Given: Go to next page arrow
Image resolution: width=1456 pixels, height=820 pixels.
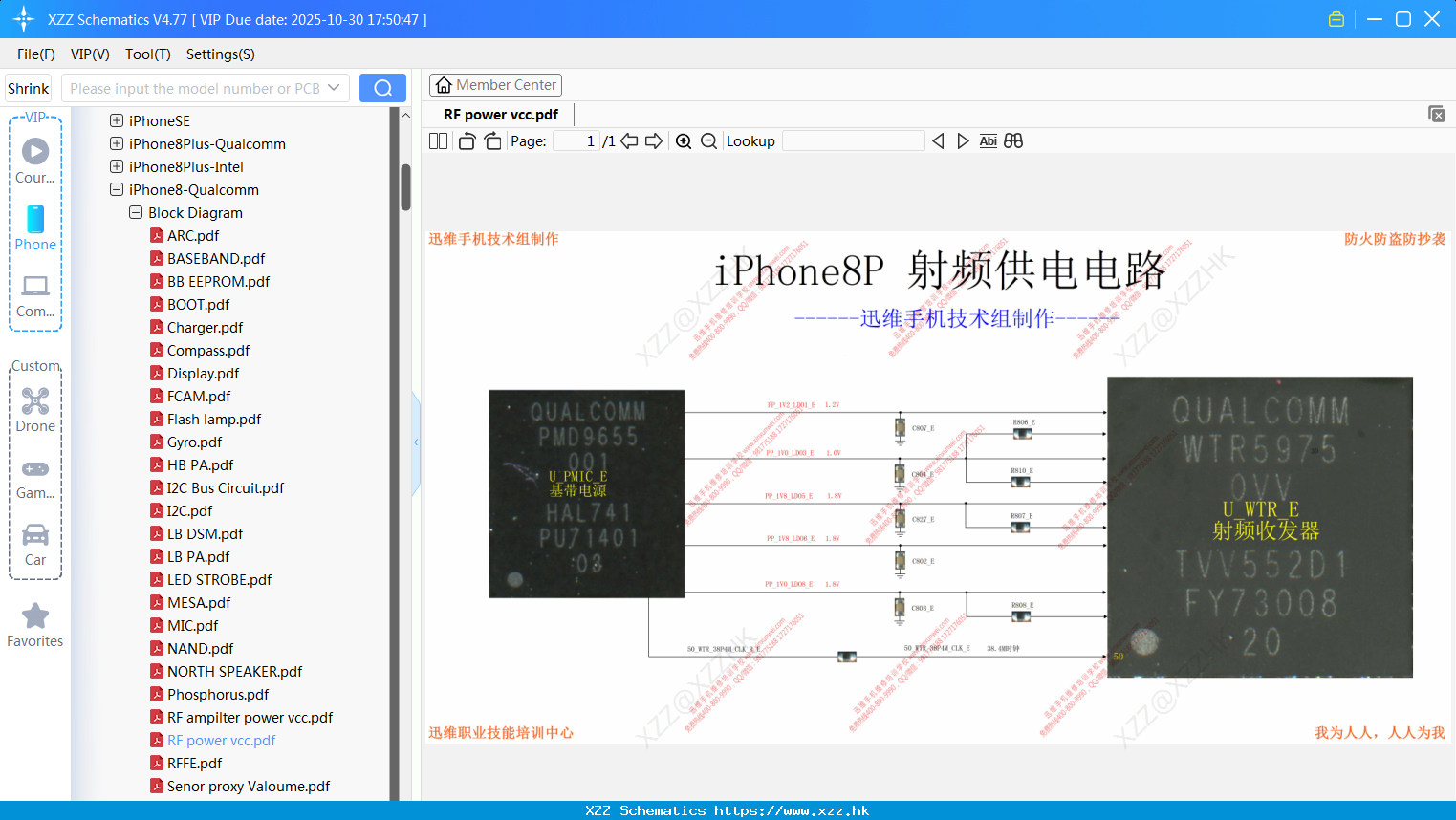Looking at the screenshot, I should pyautogui.click(x=654, y=140).
